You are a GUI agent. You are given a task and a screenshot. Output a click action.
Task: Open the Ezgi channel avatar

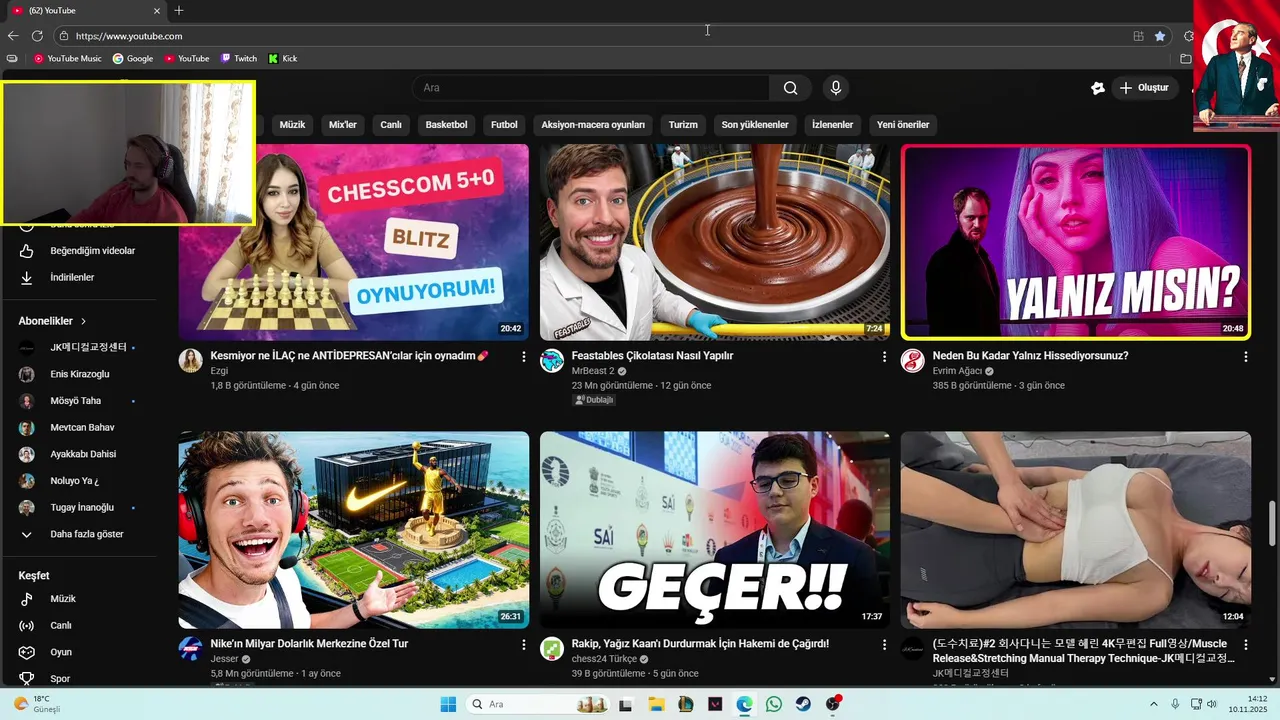191,361
